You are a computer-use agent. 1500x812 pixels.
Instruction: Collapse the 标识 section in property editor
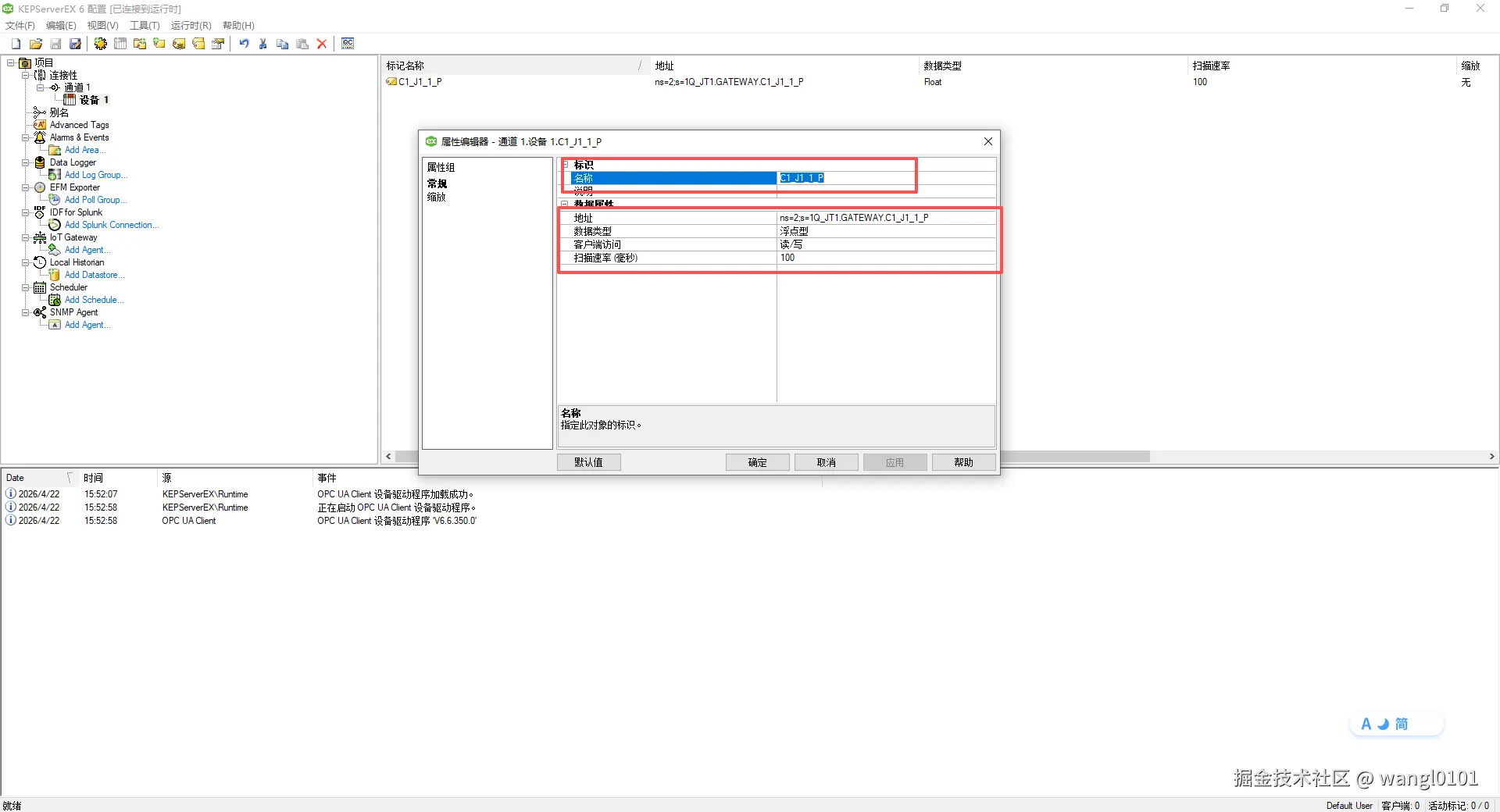pyautogui.click(x=565, y=165)
